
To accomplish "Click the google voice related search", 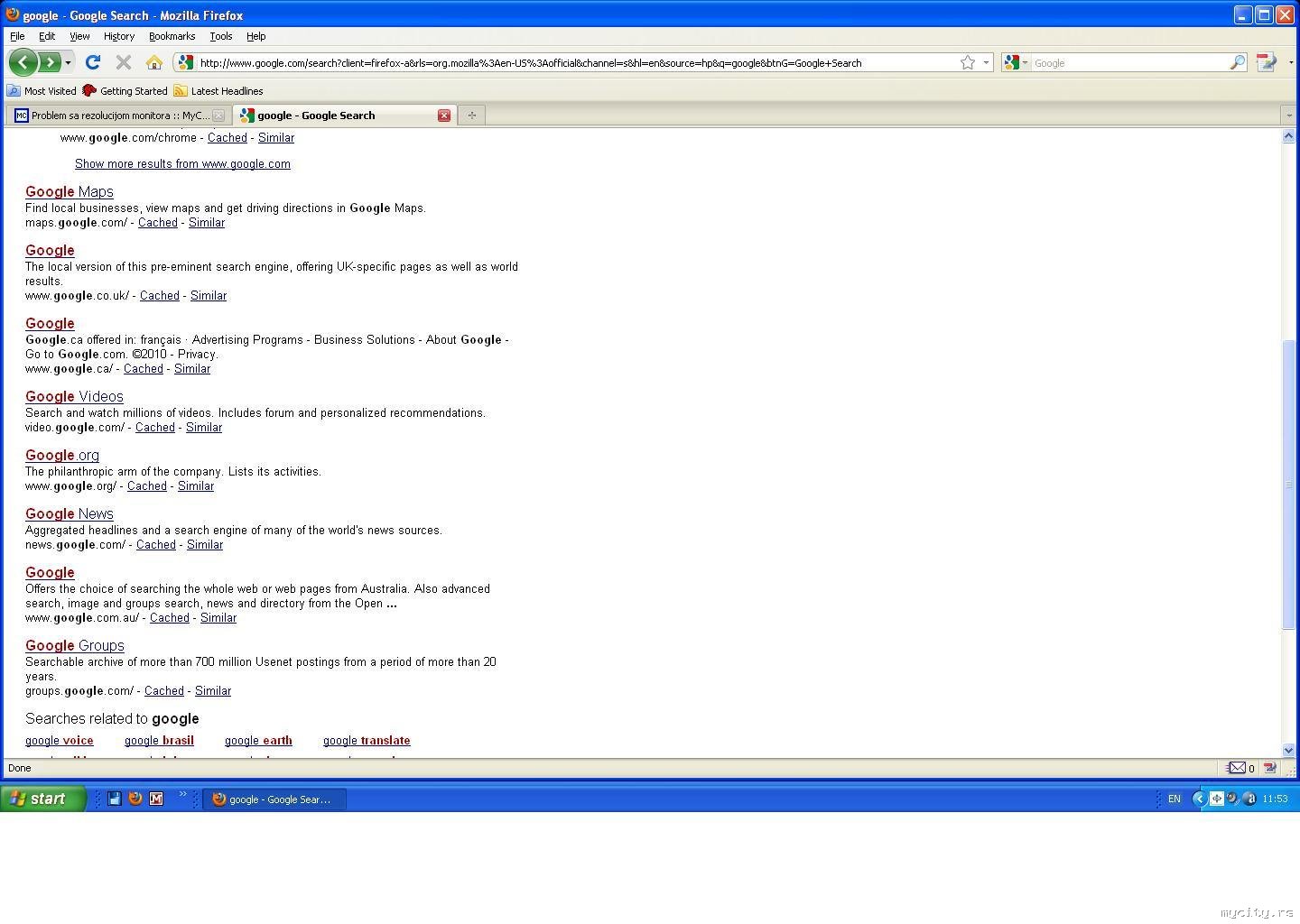I will click(60, 740).
